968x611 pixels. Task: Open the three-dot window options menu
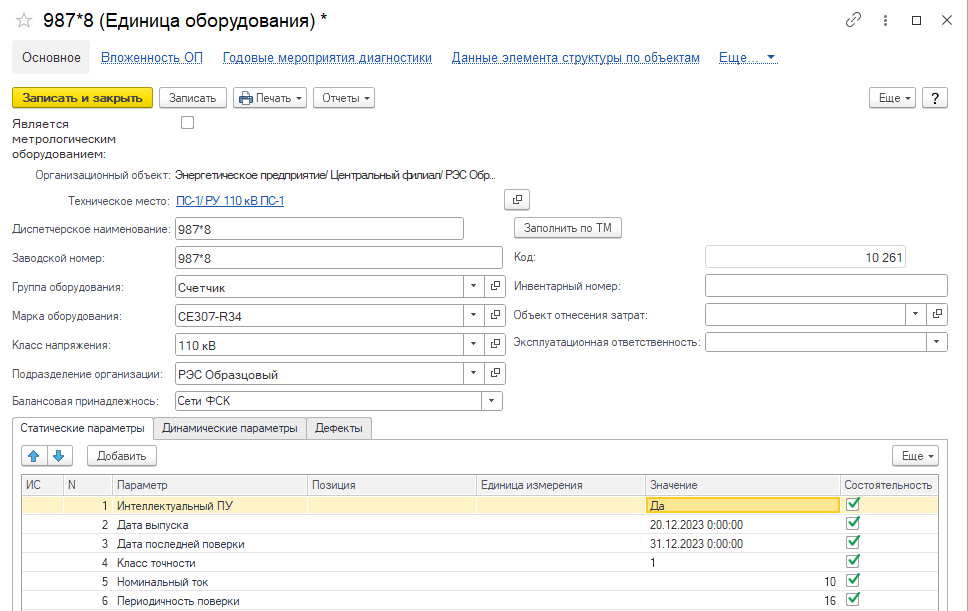[885, 20]
